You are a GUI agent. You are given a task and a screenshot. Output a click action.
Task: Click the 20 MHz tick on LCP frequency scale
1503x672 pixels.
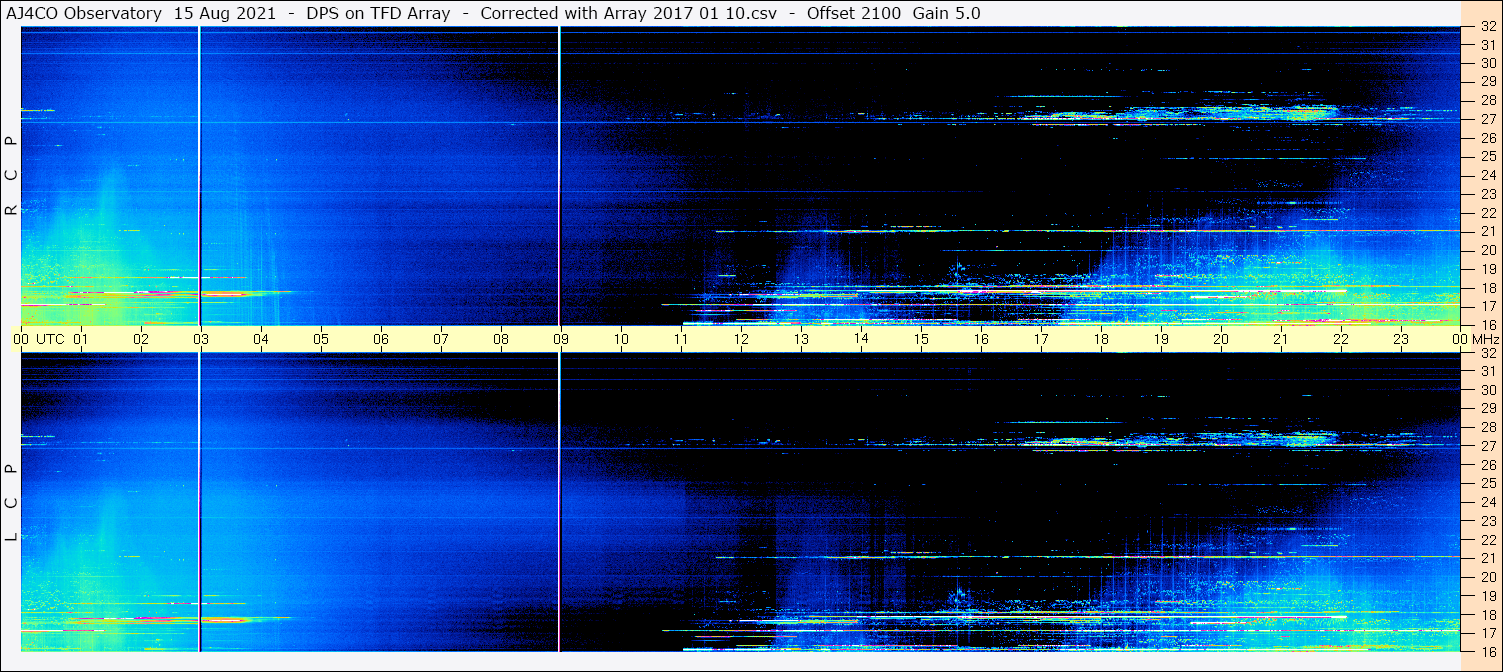1487,577
